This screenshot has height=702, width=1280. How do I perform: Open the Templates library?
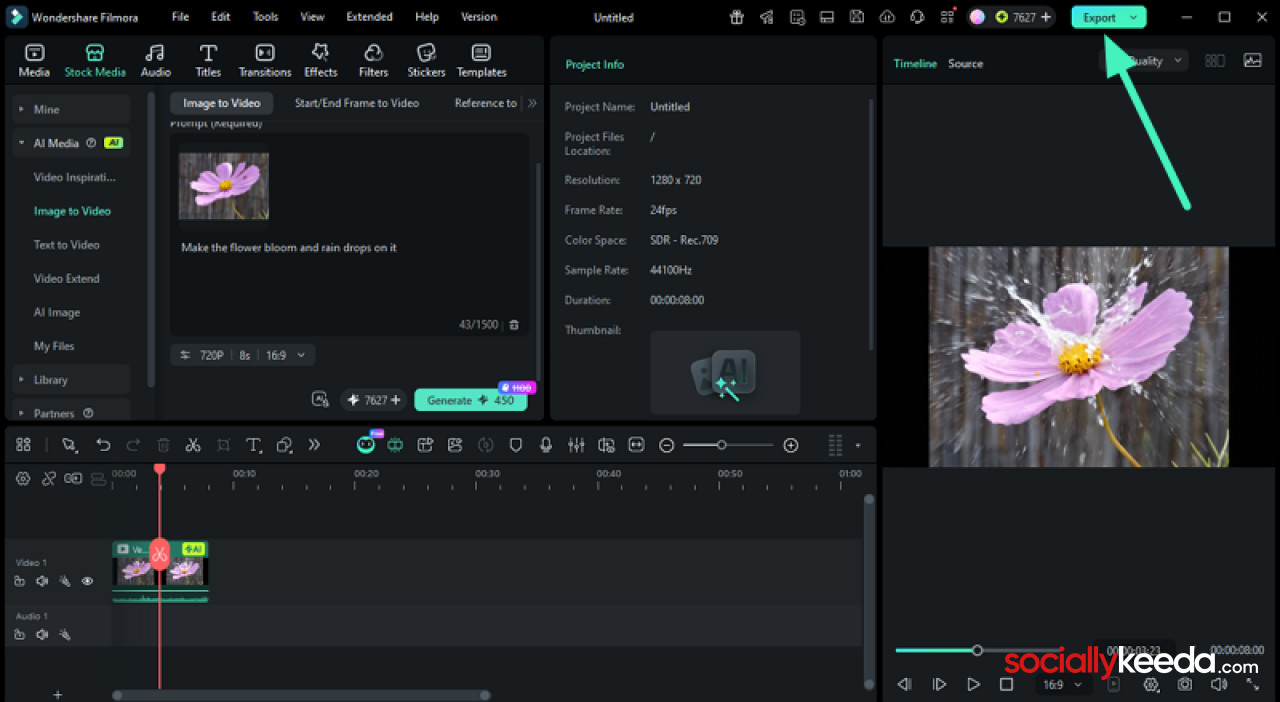481,60
